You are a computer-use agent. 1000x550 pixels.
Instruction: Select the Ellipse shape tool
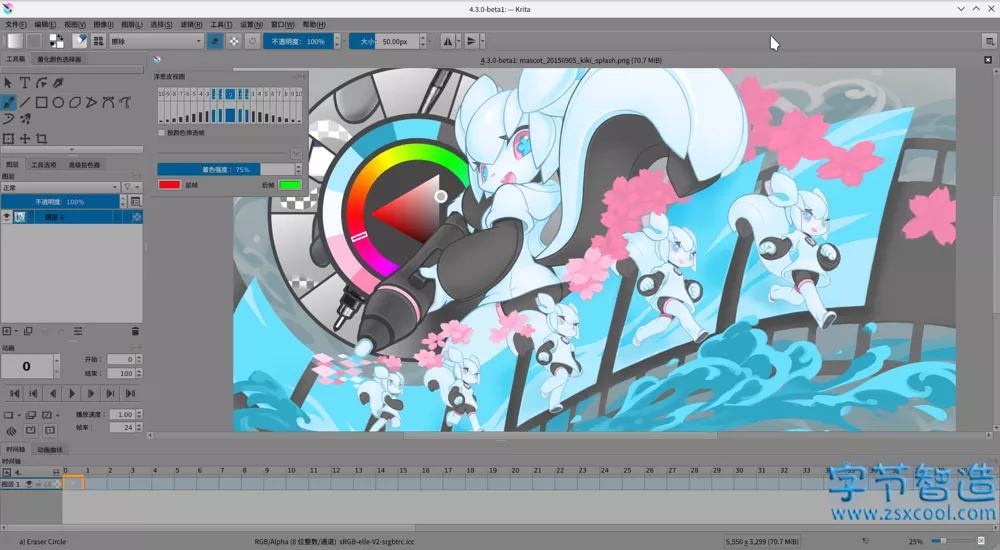point(59,101)
